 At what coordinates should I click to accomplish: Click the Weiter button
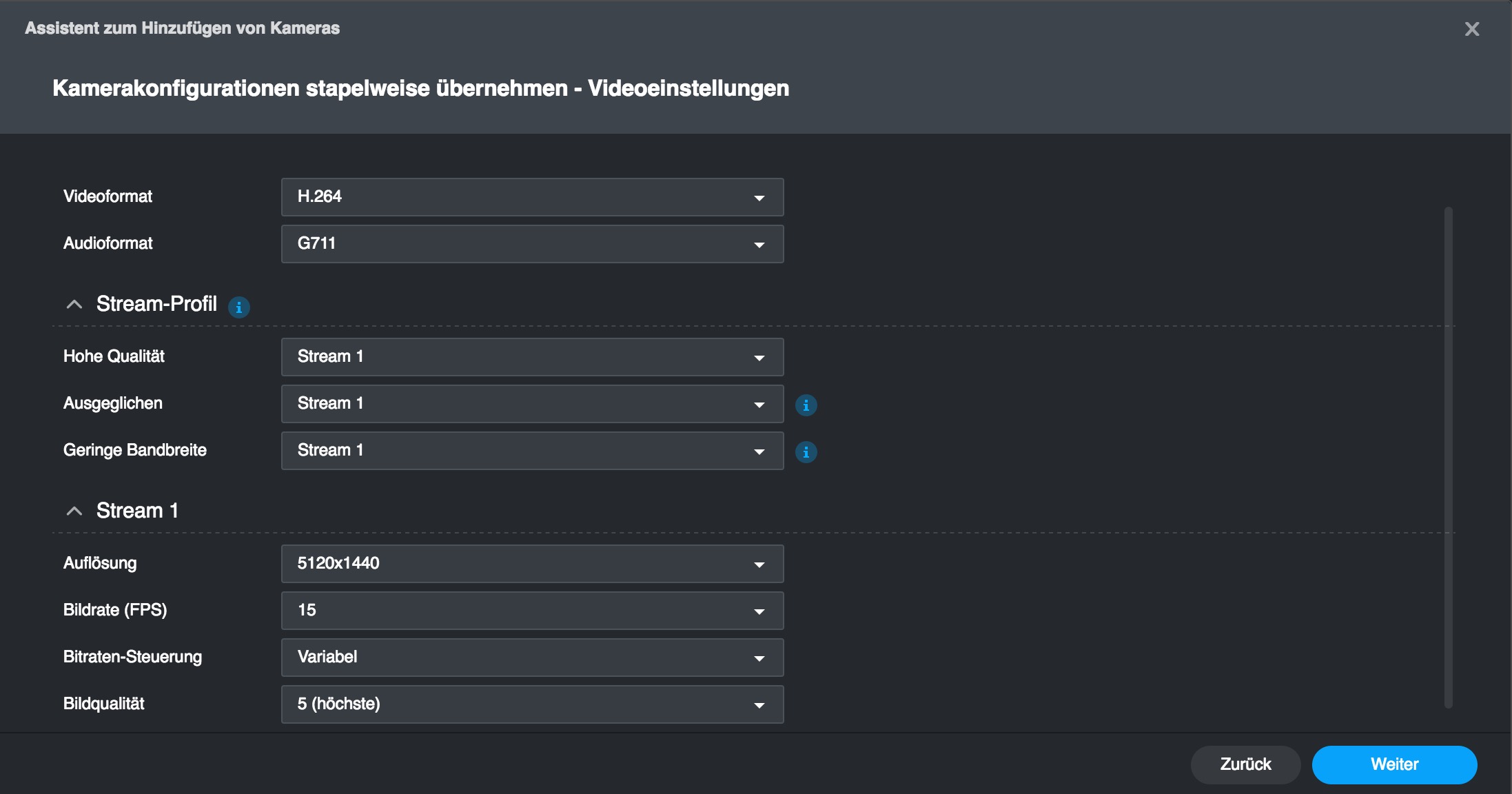point(1394,764)
